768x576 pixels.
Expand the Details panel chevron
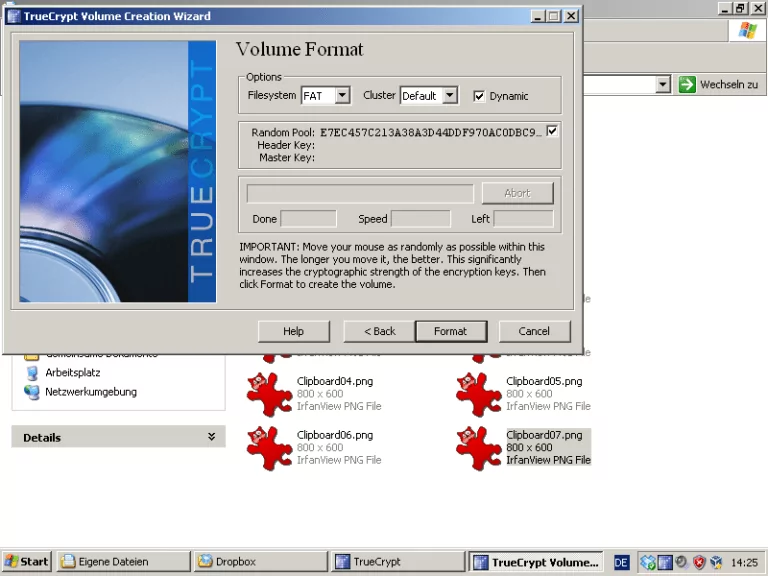212,436
